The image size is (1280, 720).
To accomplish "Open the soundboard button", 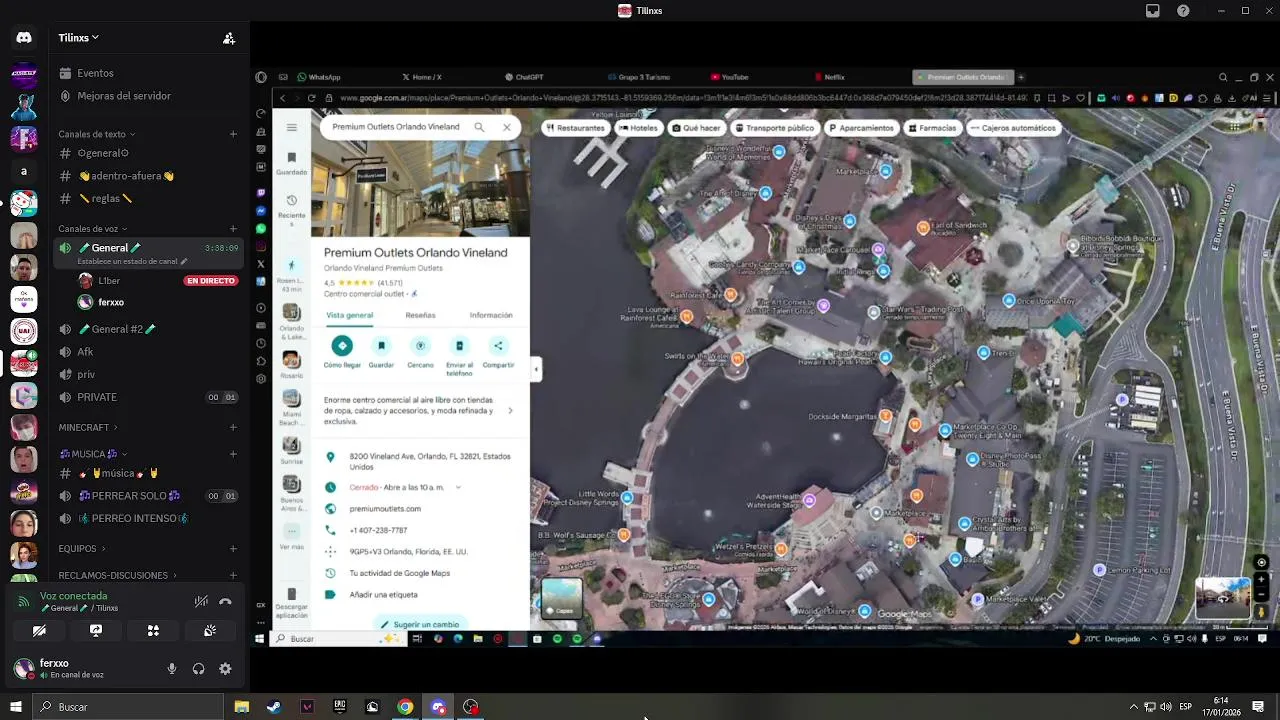I will 210,631.
